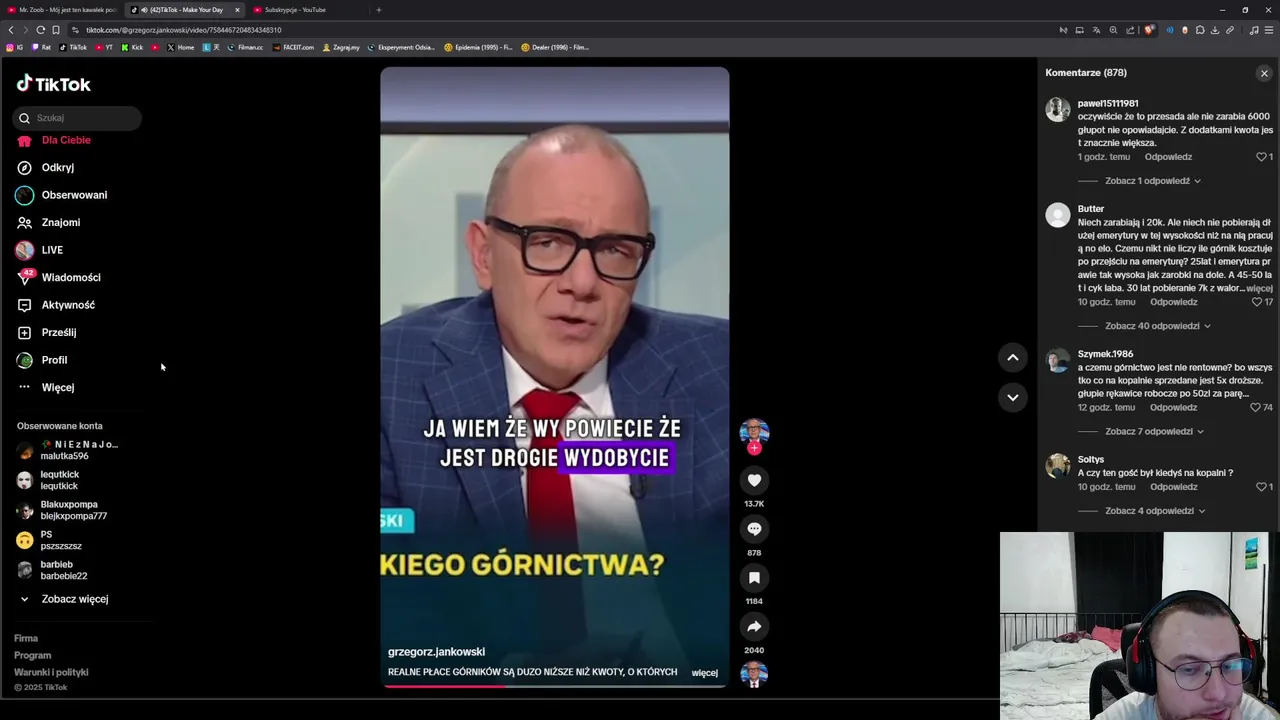Screen dimensions: 1280x720
Task: Click the translate page icon
Action: 1096,30
